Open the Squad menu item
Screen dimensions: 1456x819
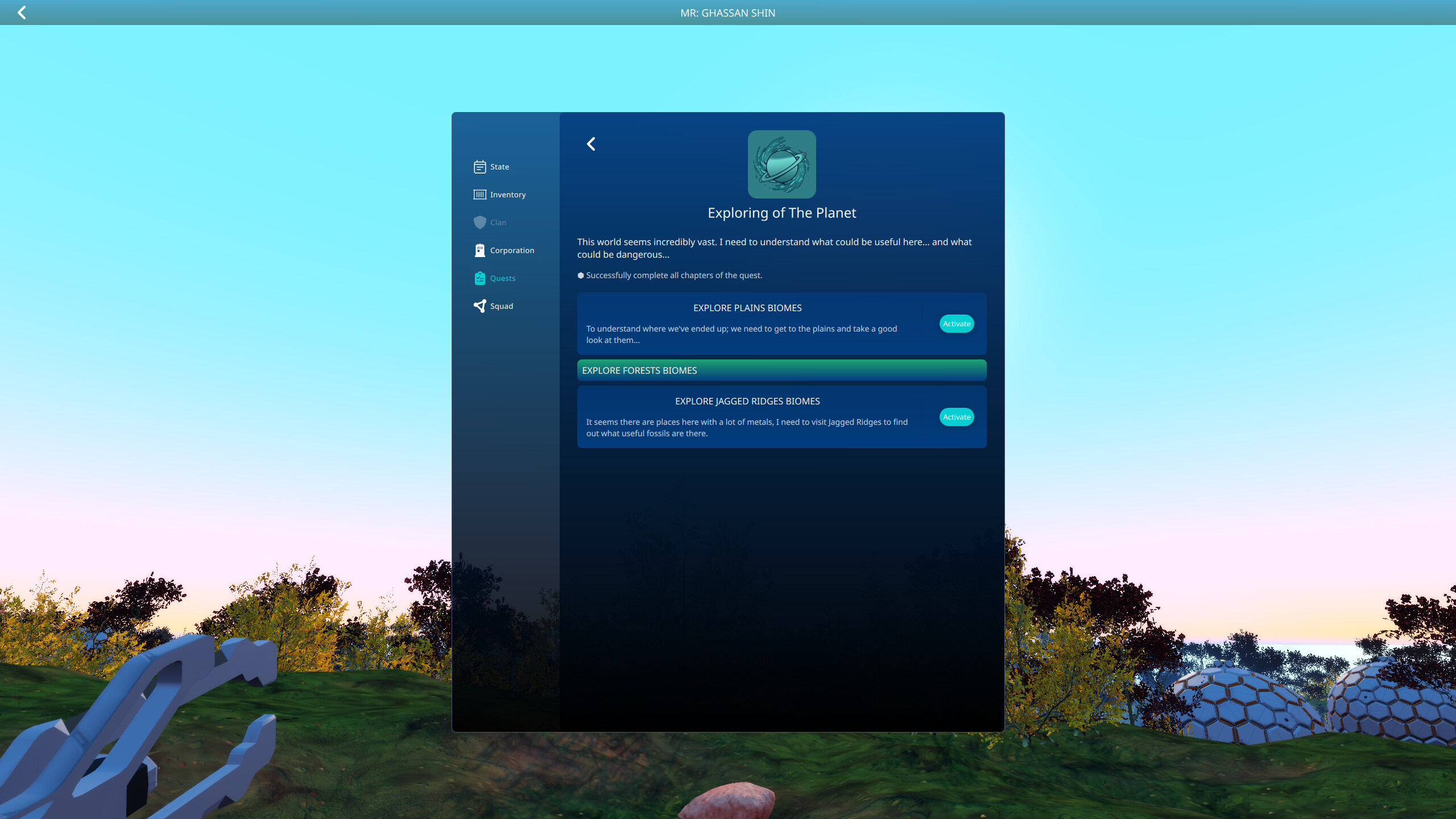coord(494,306)
